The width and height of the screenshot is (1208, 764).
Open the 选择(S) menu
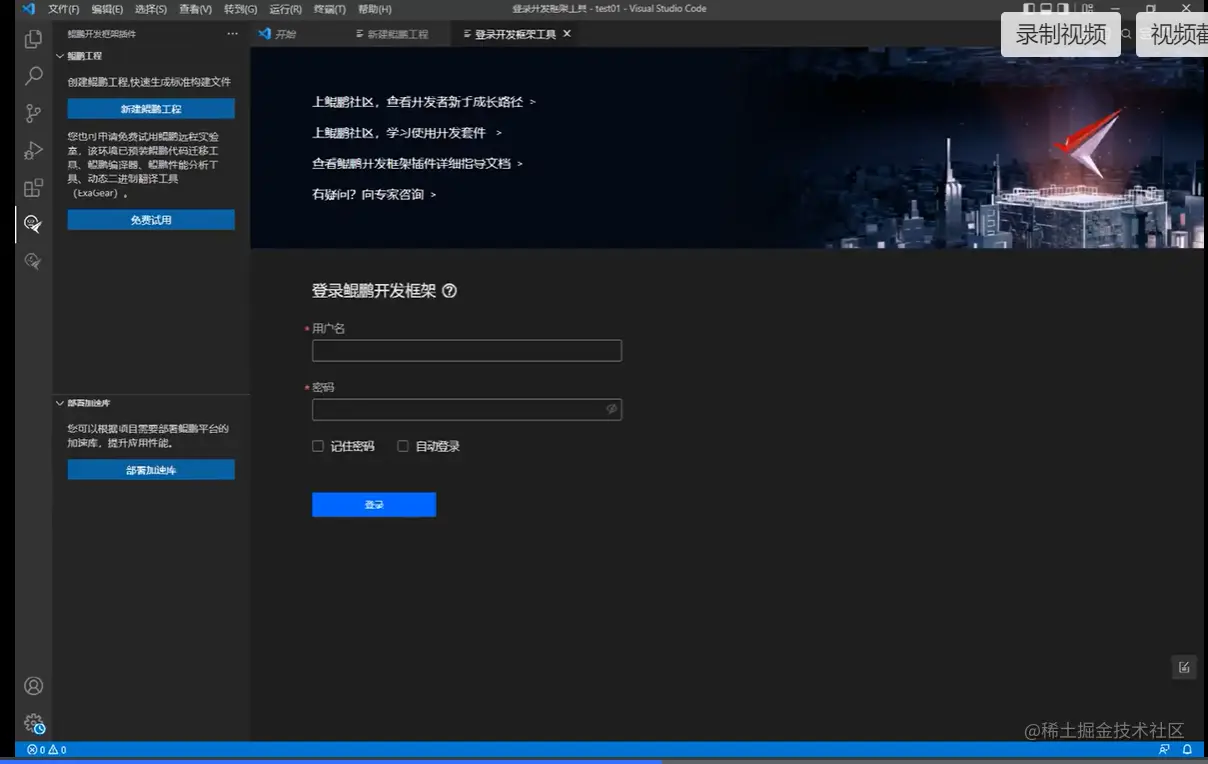pyautogui.click(x=151, y=9)
